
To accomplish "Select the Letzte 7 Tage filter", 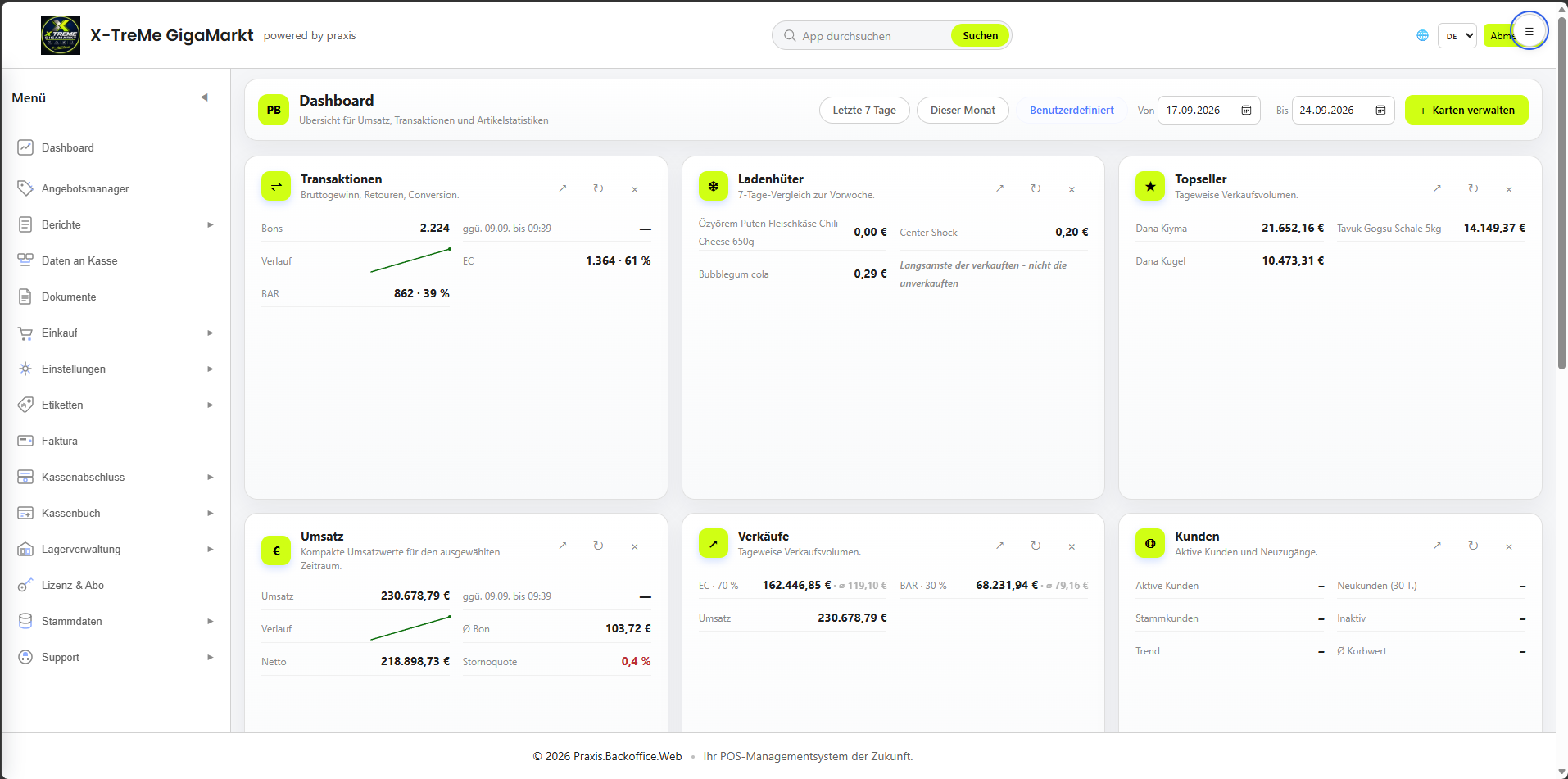I will click(x=864, y=110).
